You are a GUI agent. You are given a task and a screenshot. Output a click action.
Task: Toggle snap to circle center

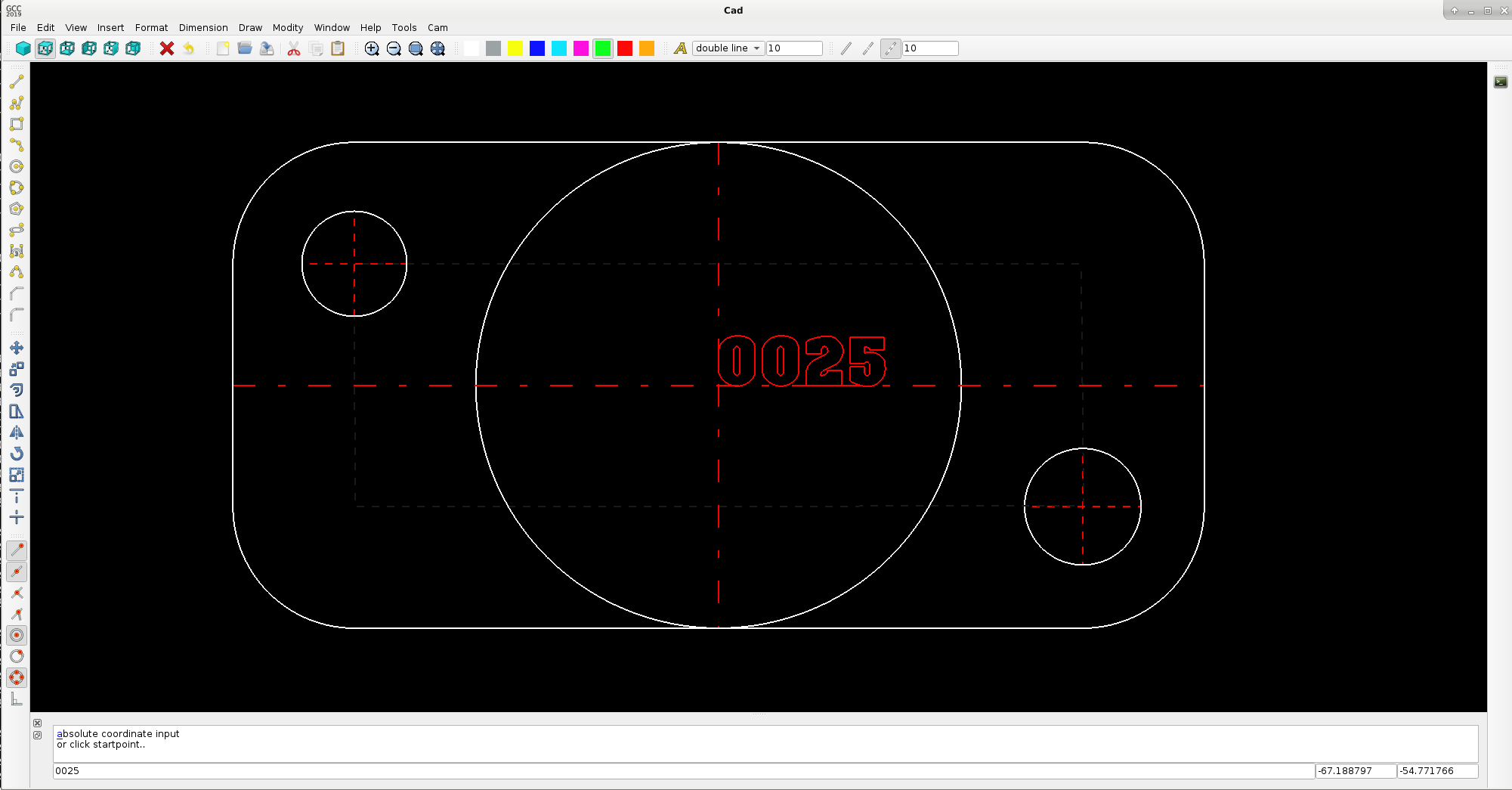[17, 635]
